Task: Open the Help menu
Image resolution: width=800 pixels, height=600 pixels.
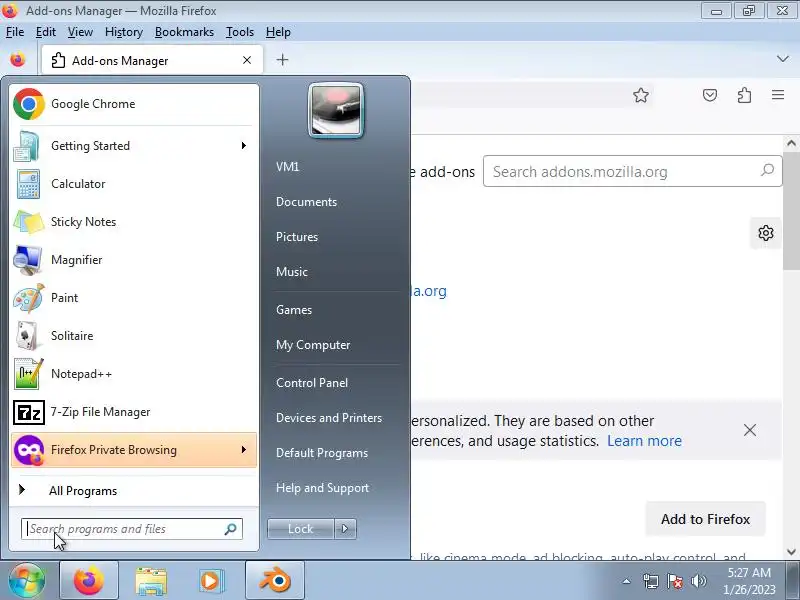Action: pyautogui.click(x=278, y=32)
